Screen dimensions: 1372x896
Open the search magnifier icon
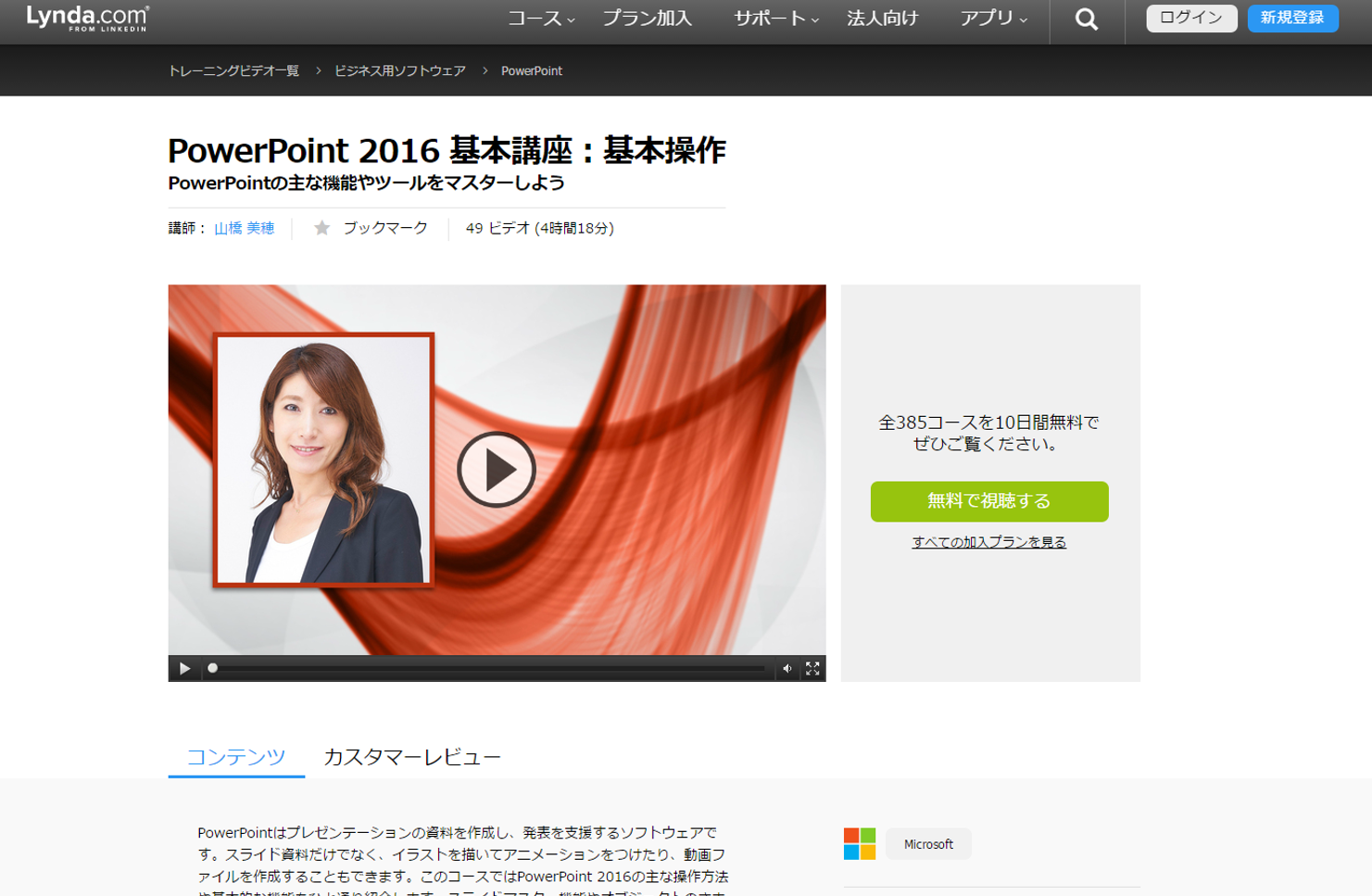[x=1086, y=19]
